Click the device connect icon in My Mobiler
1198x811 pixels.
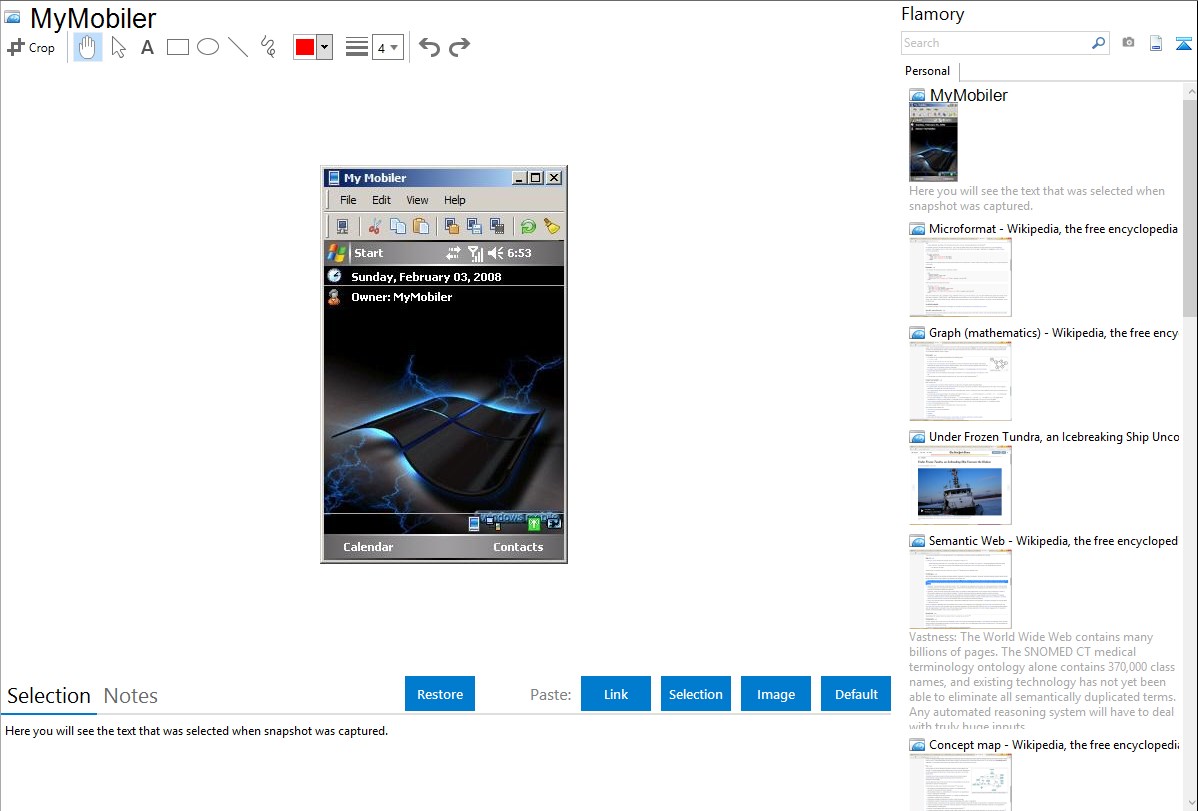pyautogui.click(x=342, y=226)
